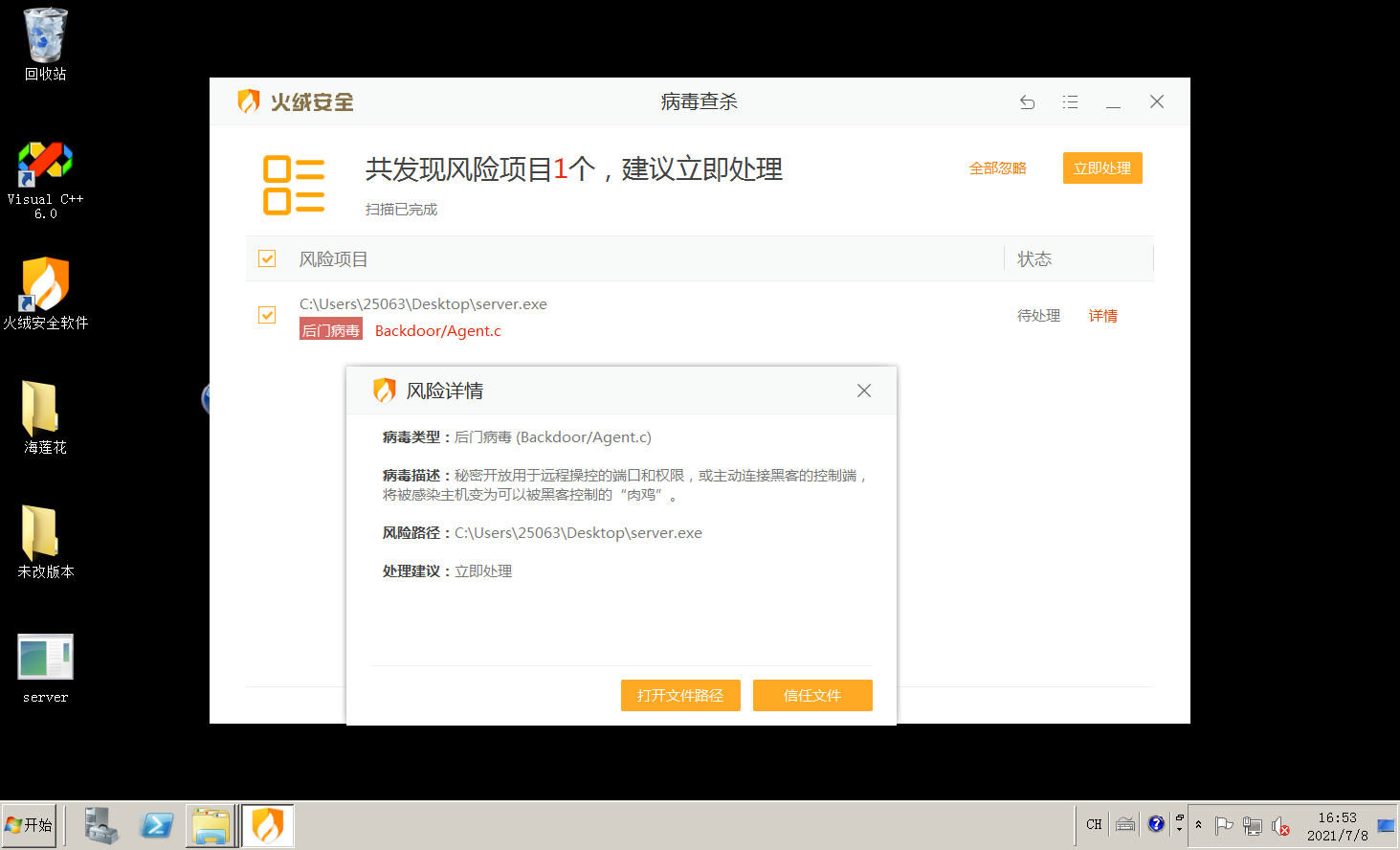Click the clock showing 16:53
Image resolution: width=1400 pixels, height=850 pixels.
coord(1337,826)
